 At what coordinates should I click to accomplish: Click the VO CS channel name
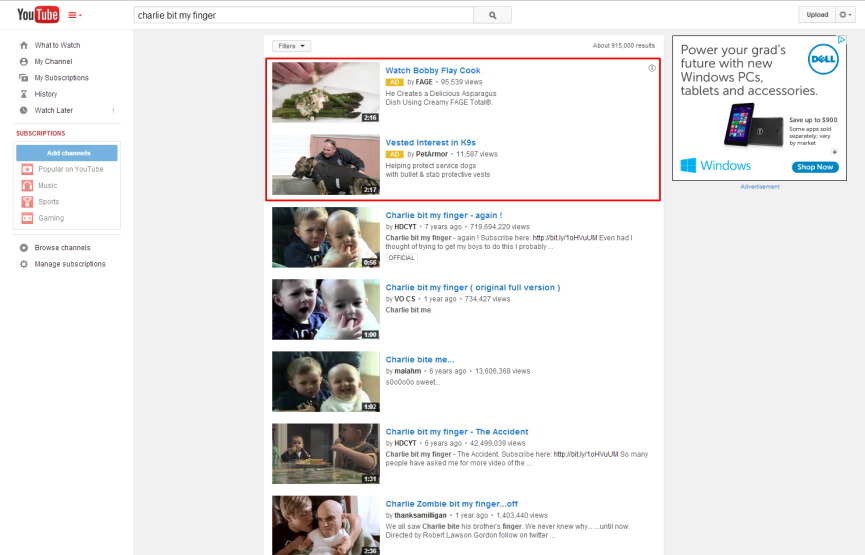click(404, 299)
